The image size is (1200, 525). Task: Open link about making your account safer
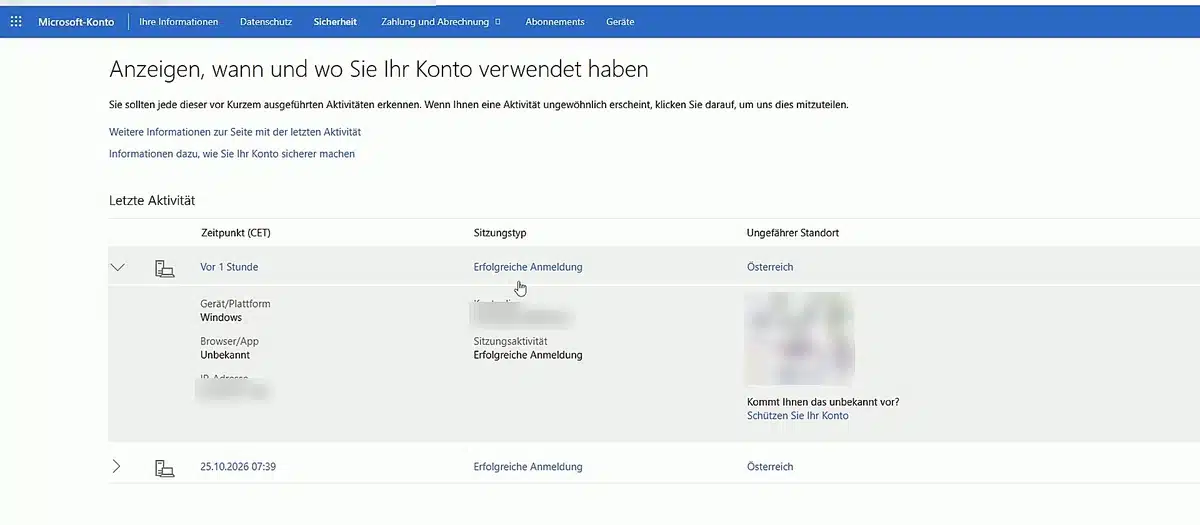point(232,154)
